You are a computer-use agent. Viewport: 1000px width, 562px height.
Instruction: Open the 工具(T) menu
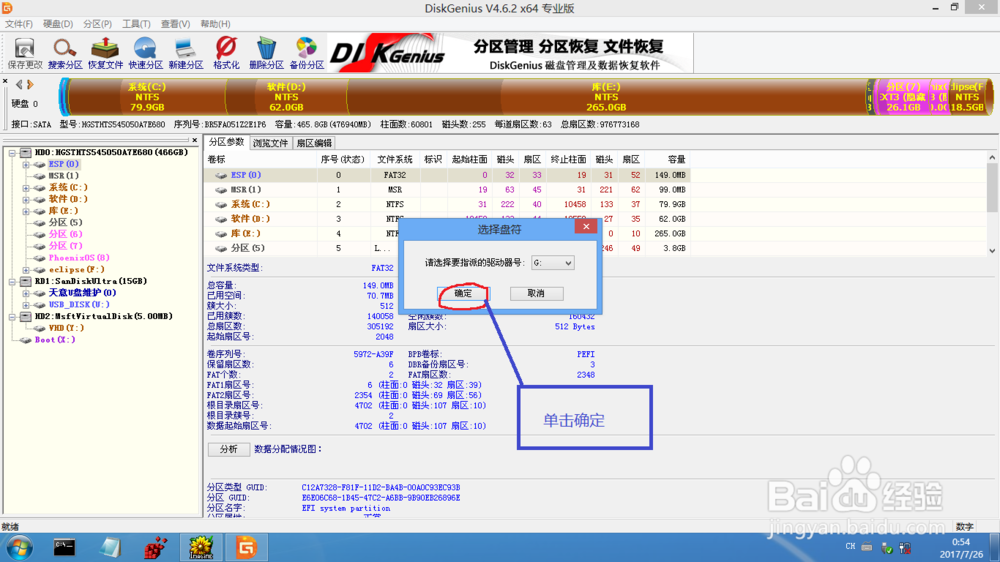pyautogui.click(x=136, y=24)
